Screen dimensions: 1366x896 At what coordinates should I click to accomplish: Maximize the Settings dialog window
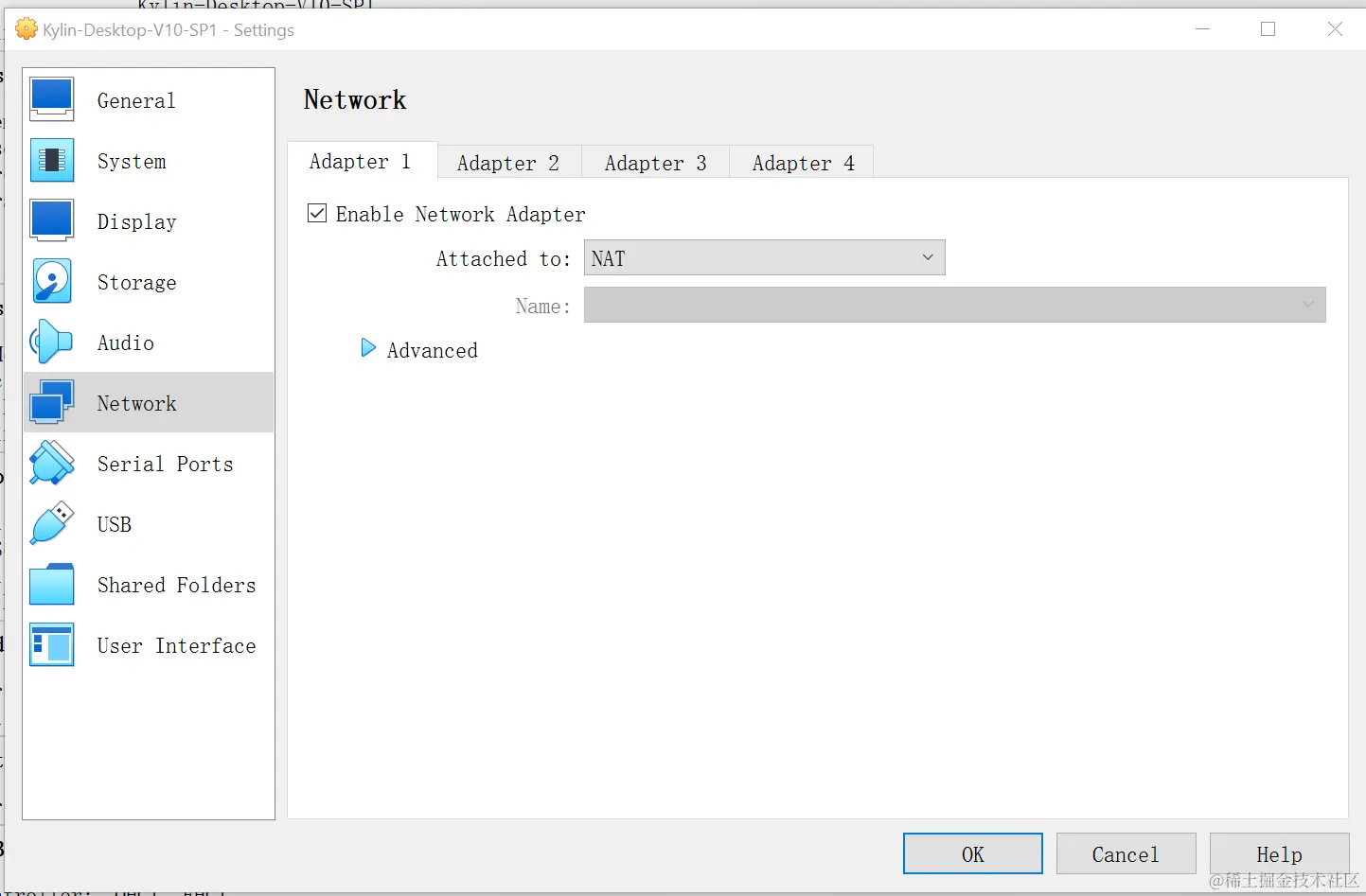coord(1268,29)
